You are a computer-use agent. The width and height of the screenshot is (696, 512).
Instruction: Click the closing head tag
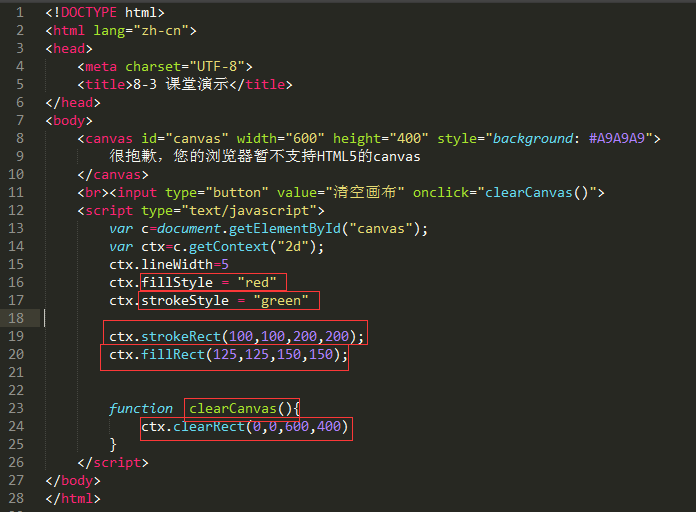point(73,103)
